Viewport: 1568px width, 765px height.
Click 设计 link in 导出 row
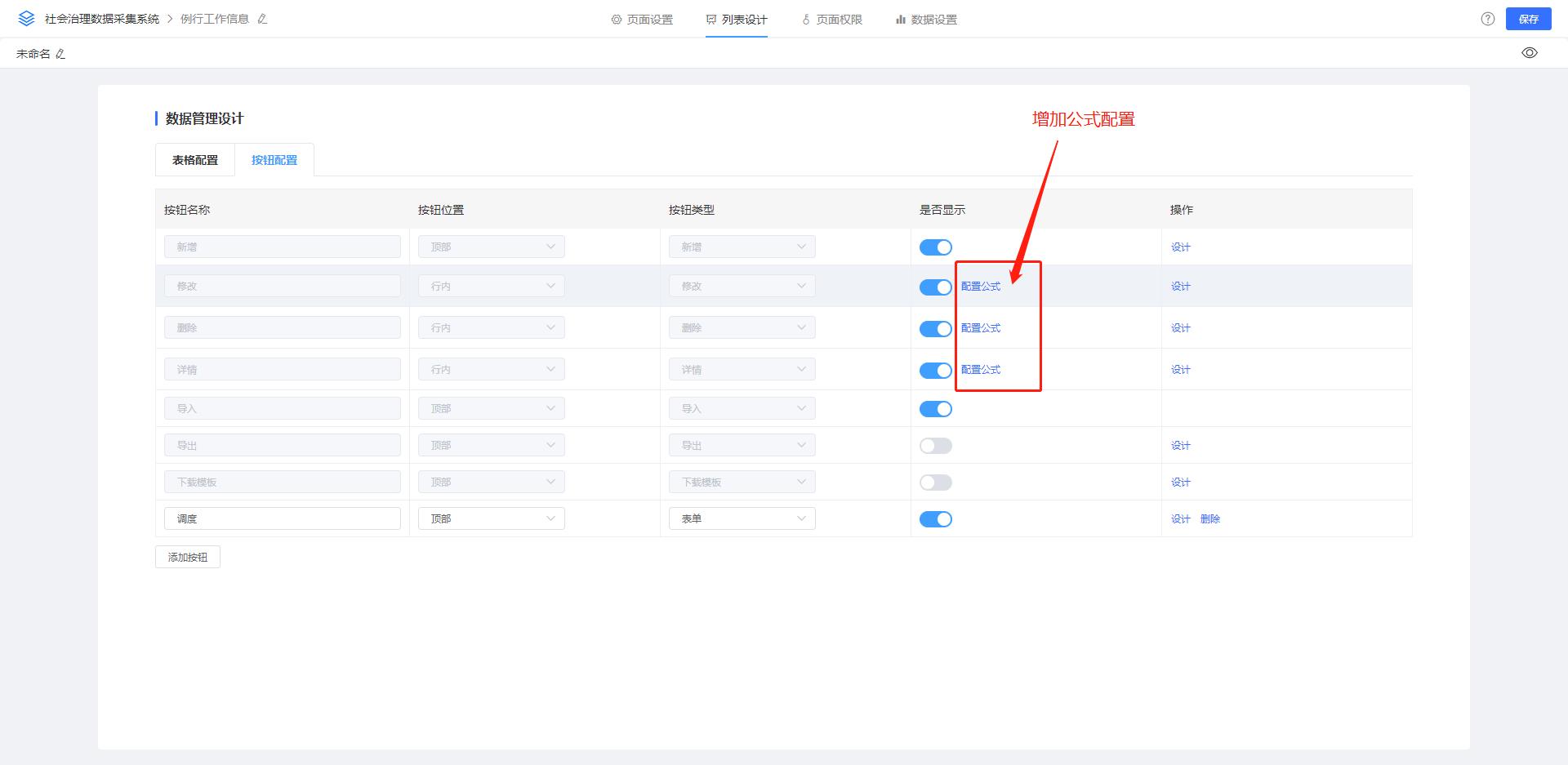pyautogui.click(x=1181, y=446)
